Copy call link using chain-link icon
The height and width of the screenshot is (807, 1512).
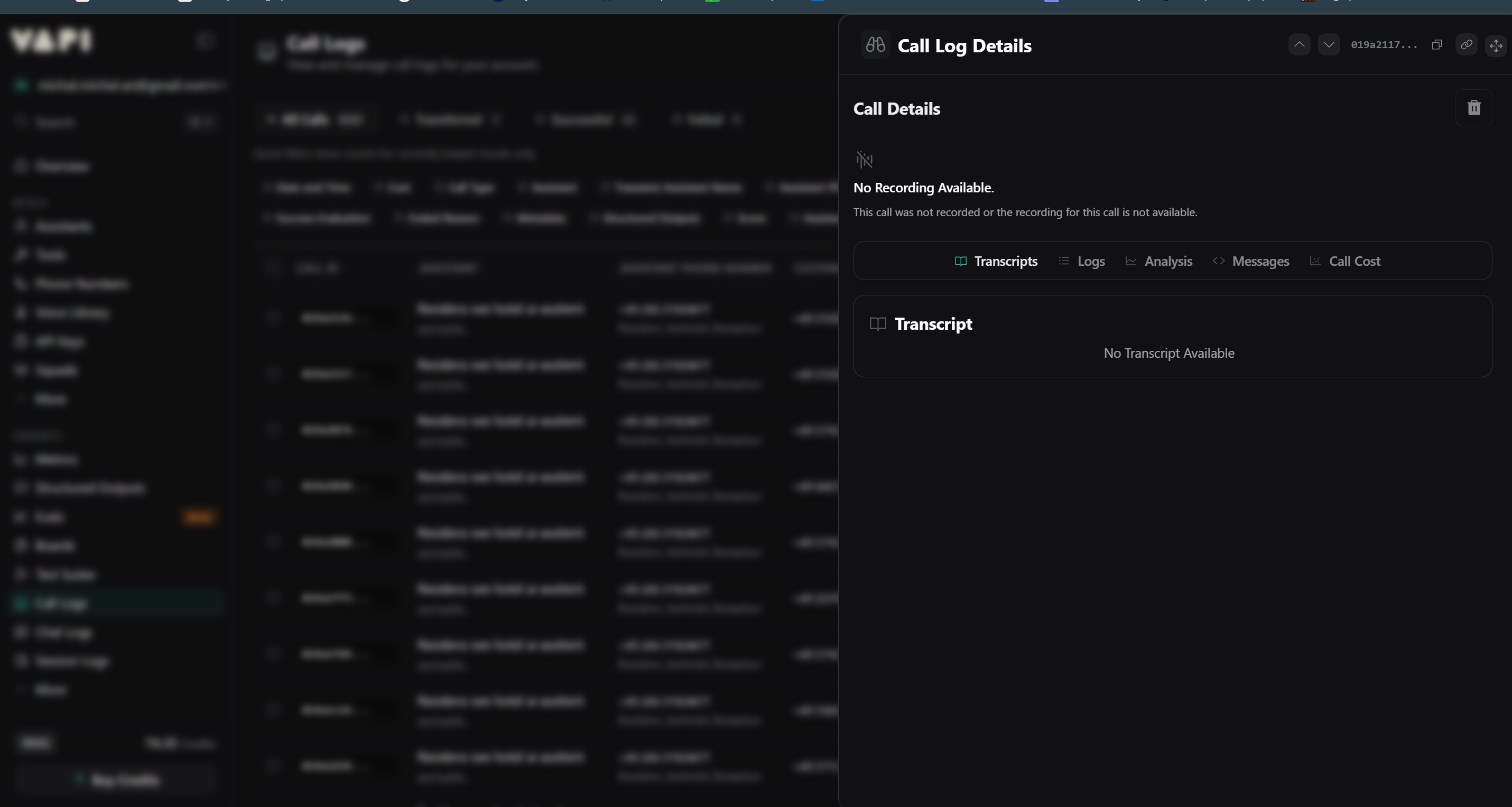(1466, 44)
